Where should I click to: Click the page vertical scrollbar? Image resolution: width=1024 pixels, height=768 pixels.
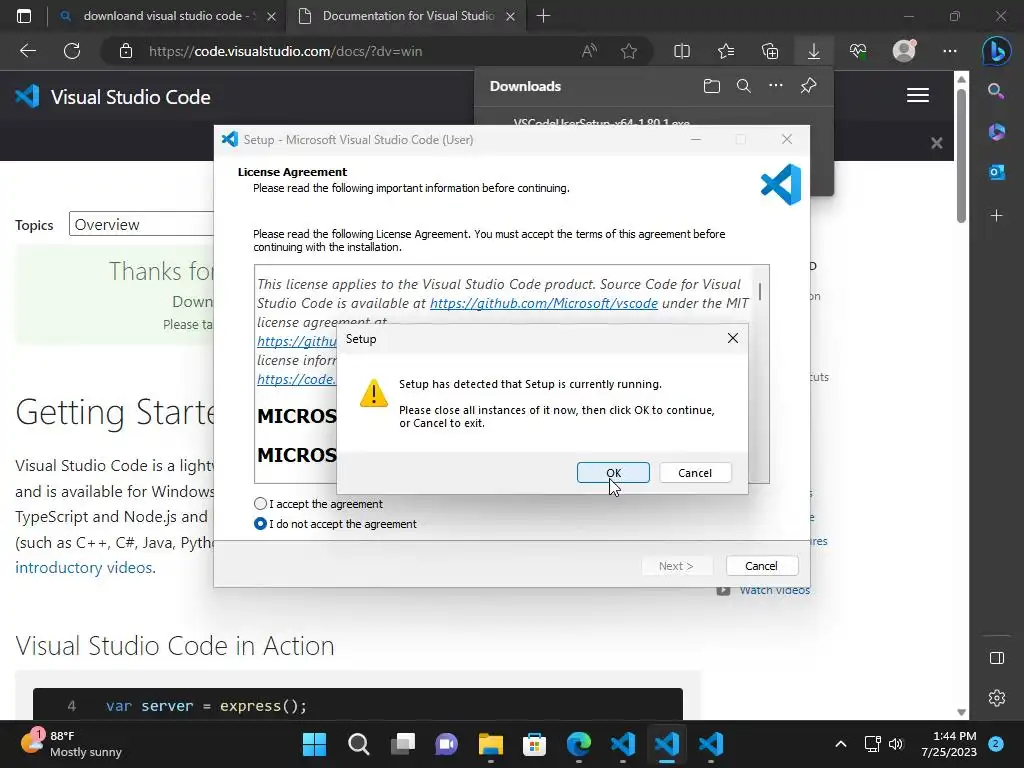coord(961,155)
